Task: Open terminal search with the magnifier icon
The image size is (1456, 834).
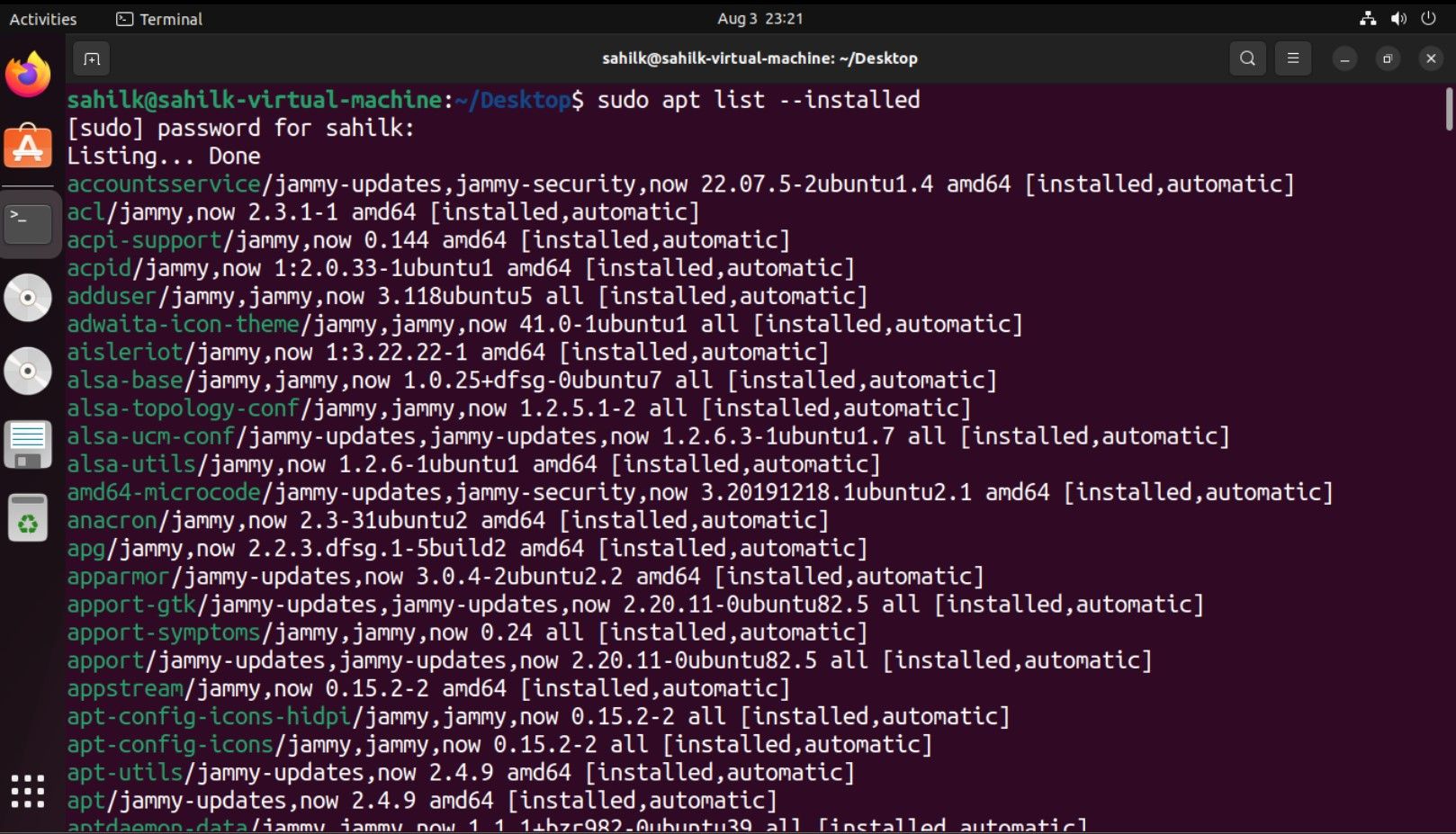Action: coord(1247,58)
